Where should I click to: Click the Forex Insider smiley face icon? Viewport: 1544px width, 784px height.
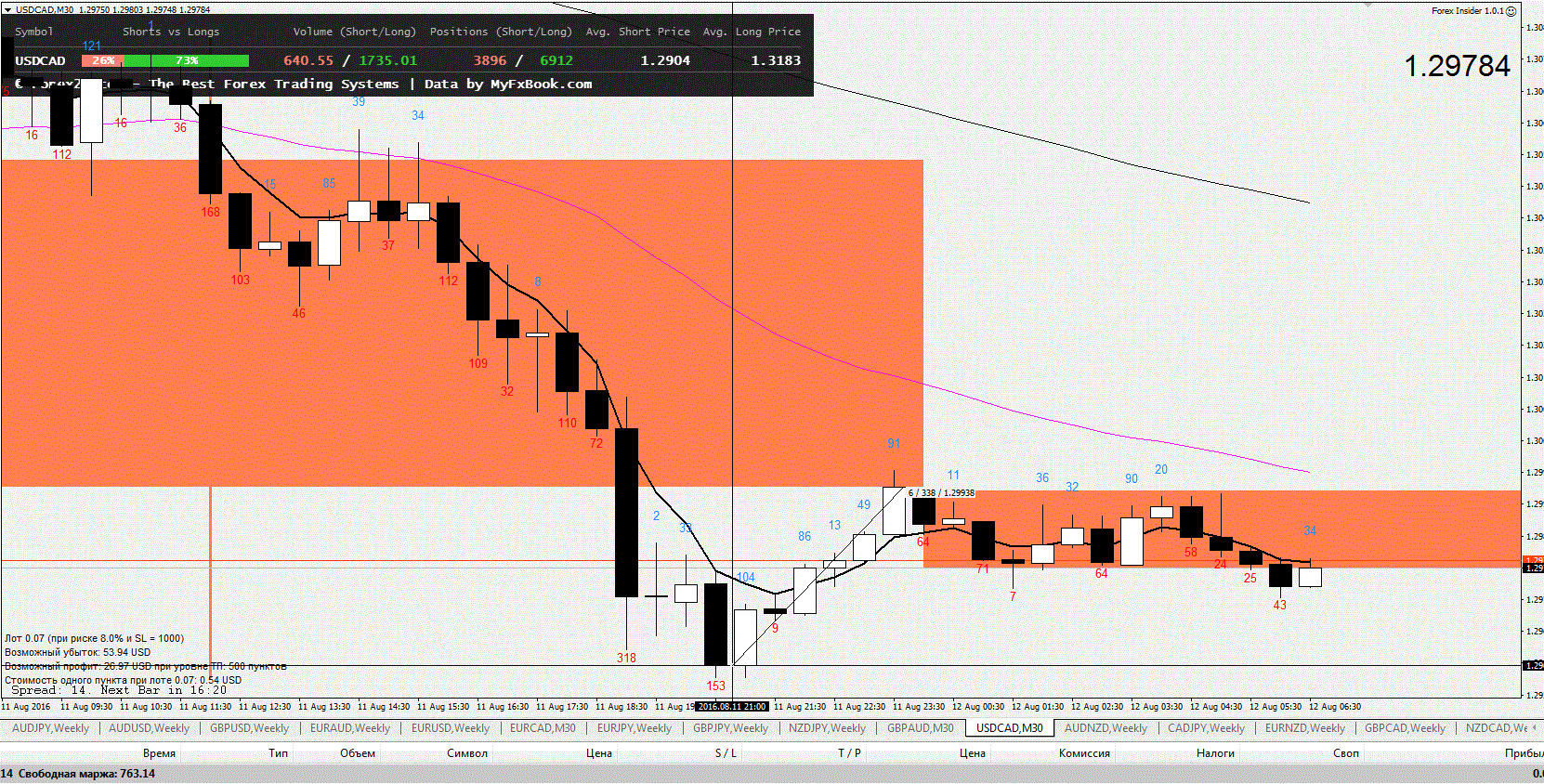(x=1511, y=11)
